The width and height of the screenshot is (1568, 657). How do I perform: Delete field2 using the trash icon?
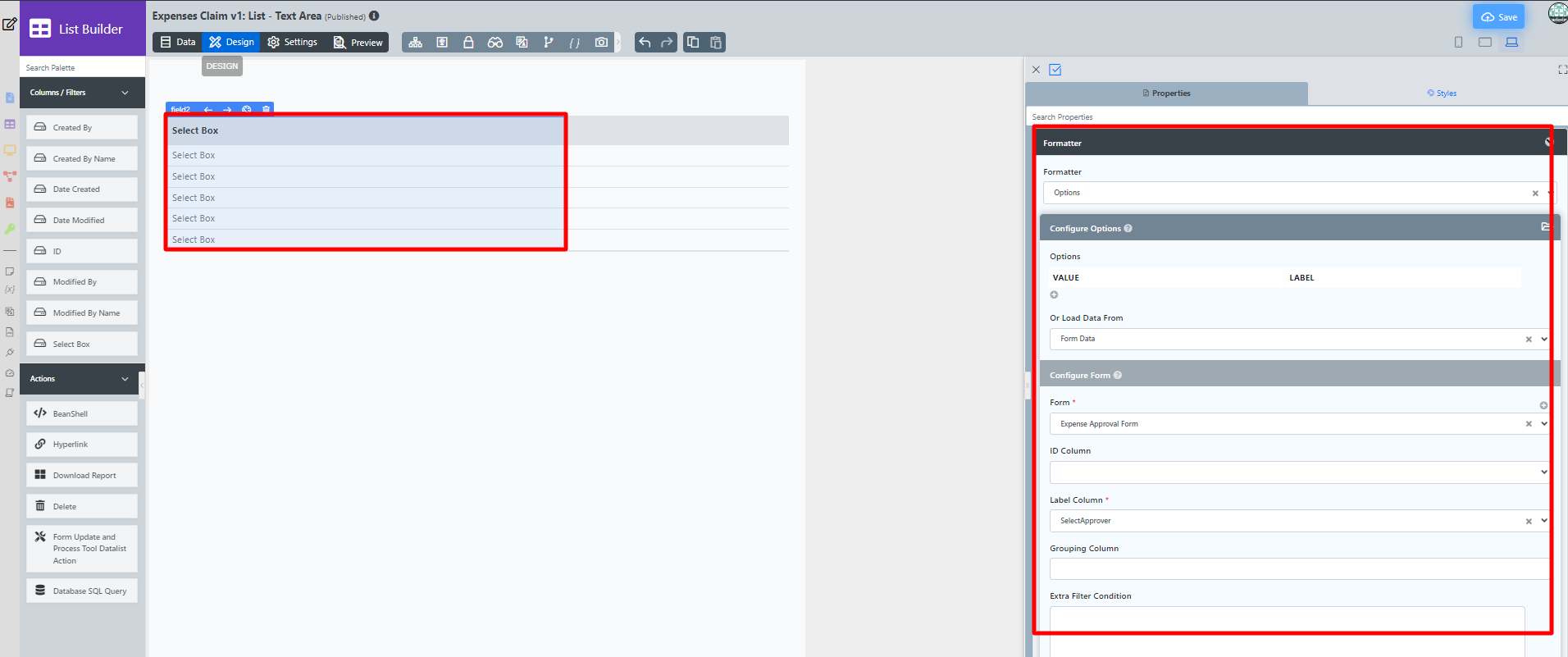(266, 109)
